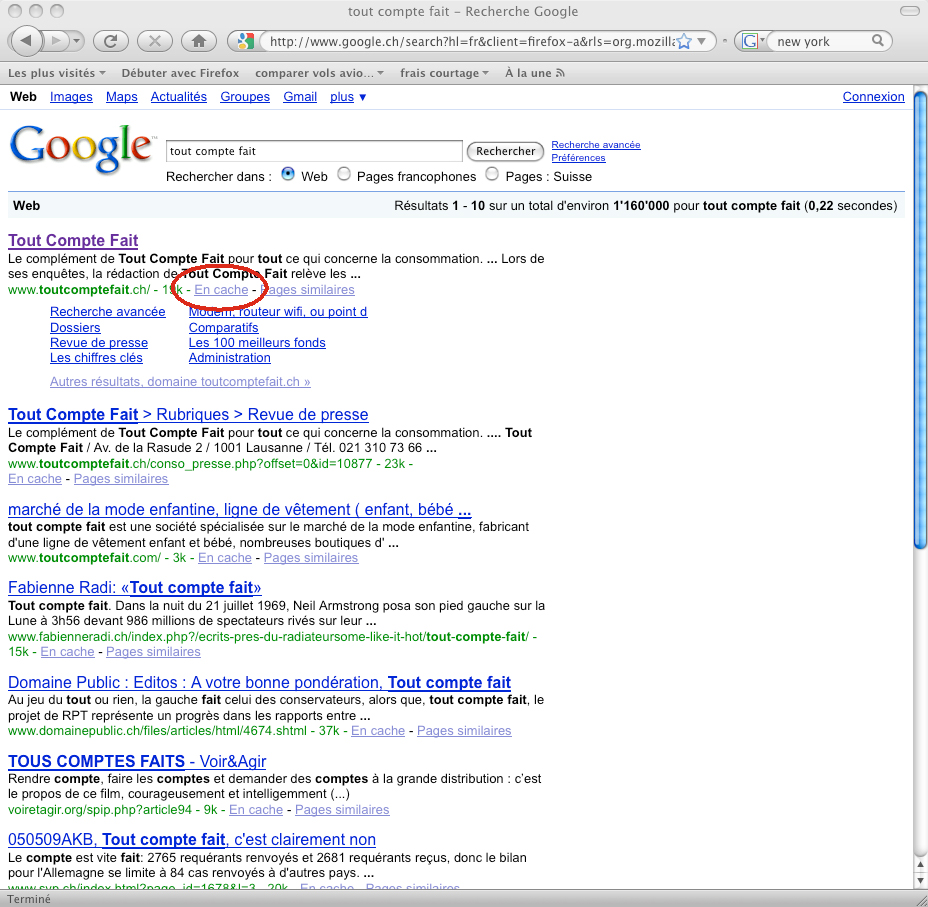
Task: Open the search engine selector G icon
Action: 752,41
